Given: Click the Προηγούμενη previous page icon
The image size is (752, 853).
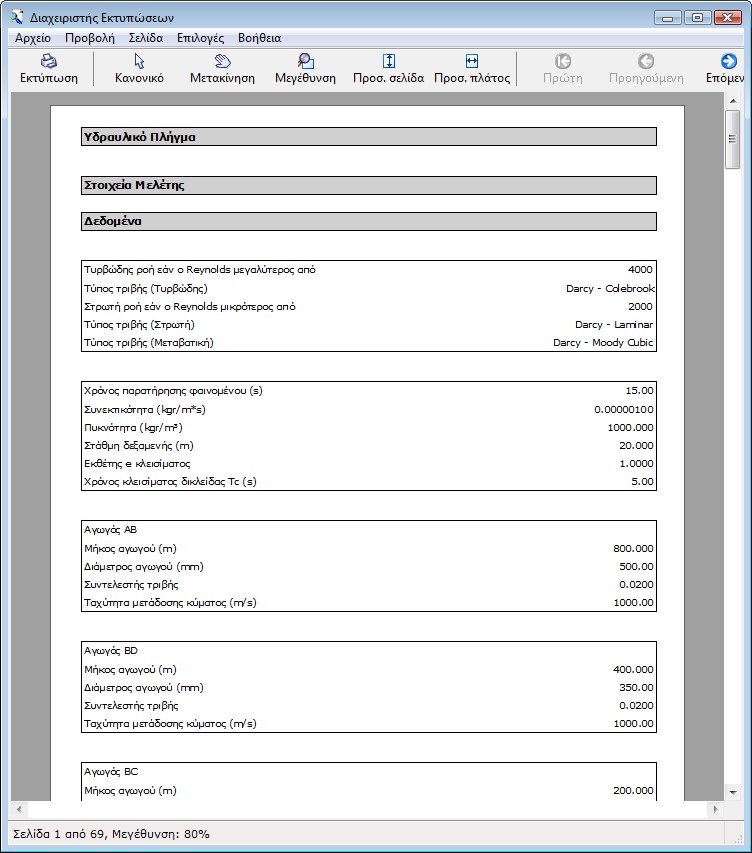Looking at the screenshot, I should click(646, 61).
